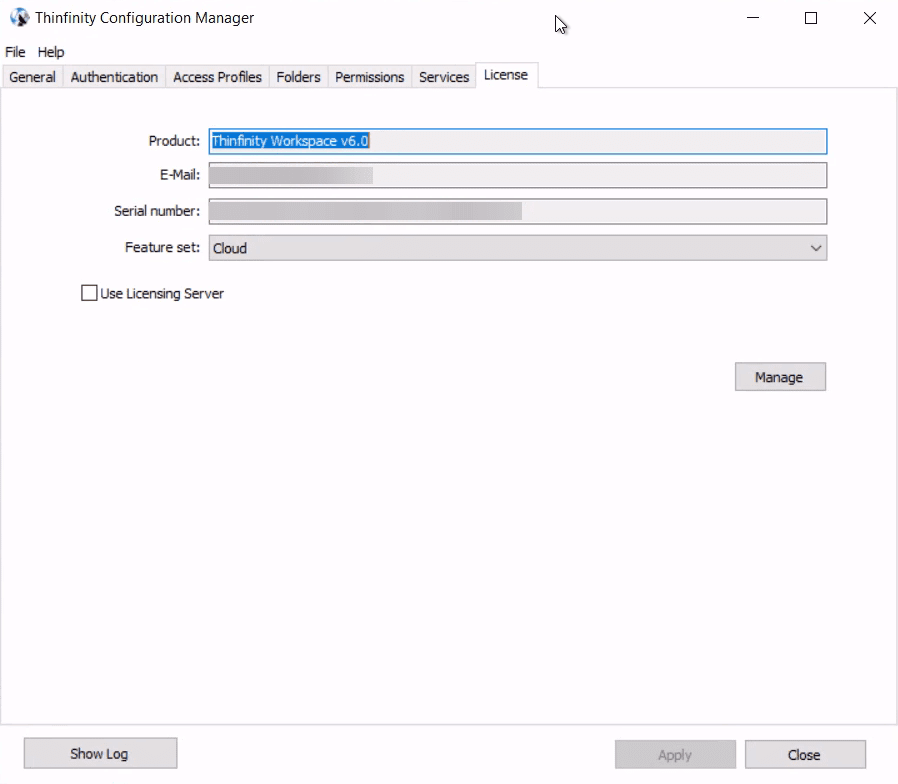Open the Folders tab
The width and height of the screenshot is (898, 784).
click(298, 76)
